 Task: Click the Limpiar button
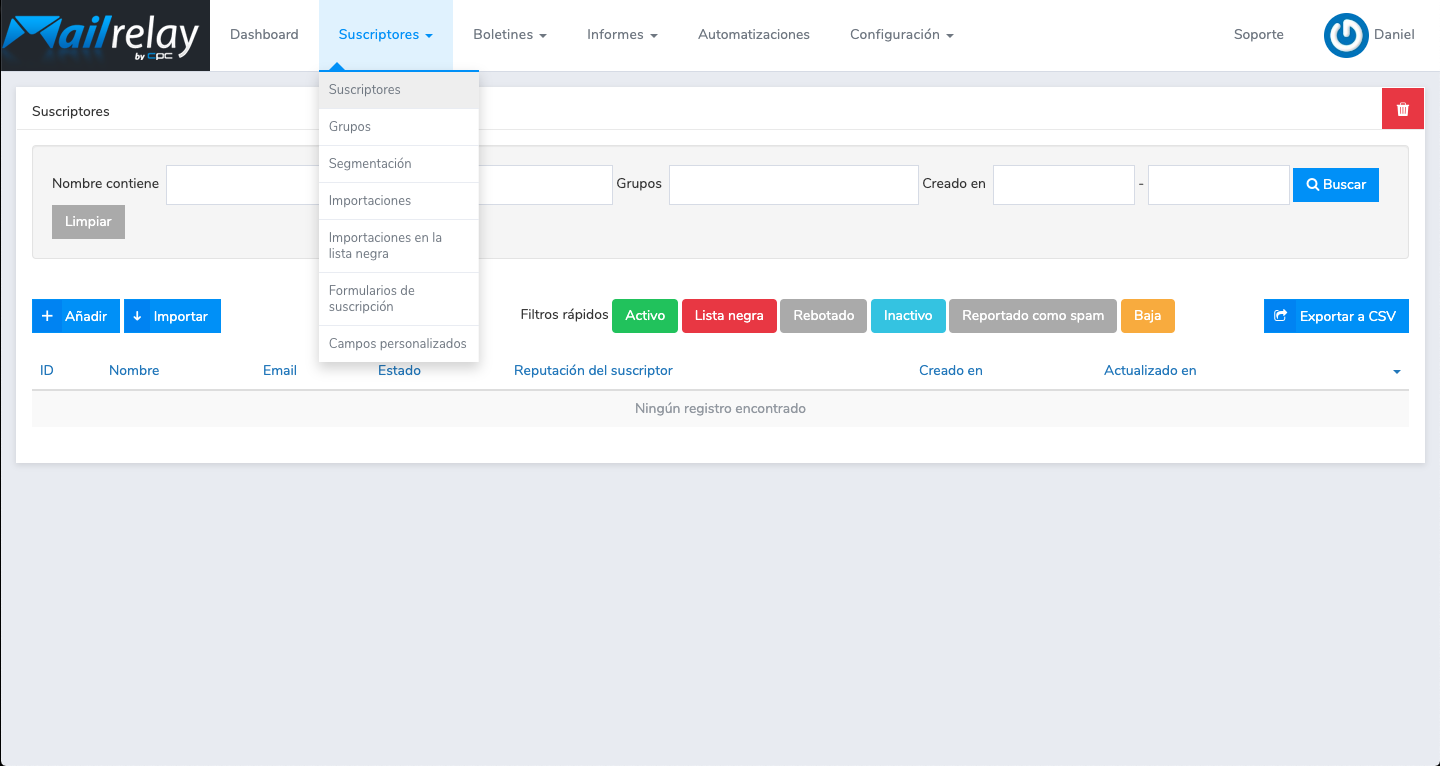(x=88, y=222)
